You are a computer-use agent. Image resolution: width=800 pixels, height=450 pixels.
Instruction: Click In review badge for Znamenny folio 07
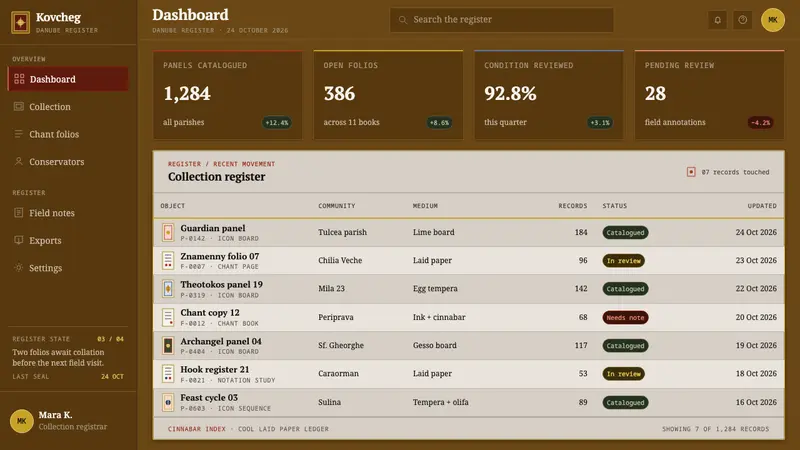(x=623, y=261)
